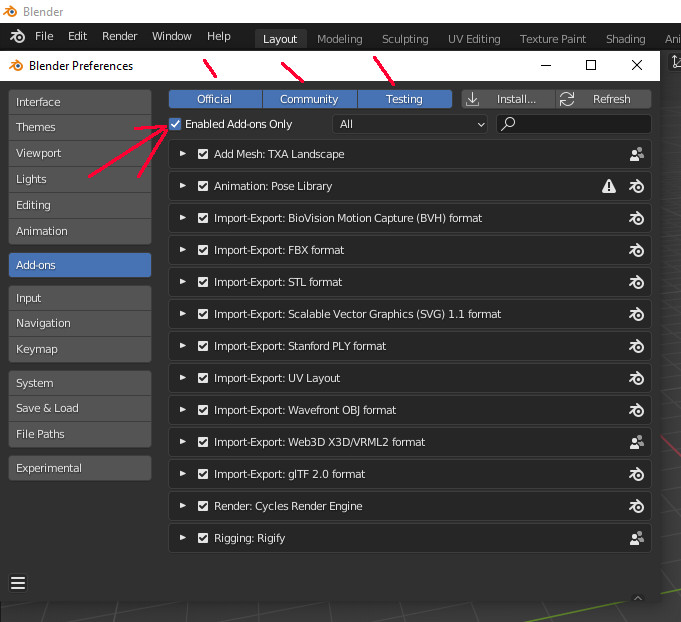Click Blender logo icon on Cycles Render row
Screen dimensions: 681x622
click(637, 506)
